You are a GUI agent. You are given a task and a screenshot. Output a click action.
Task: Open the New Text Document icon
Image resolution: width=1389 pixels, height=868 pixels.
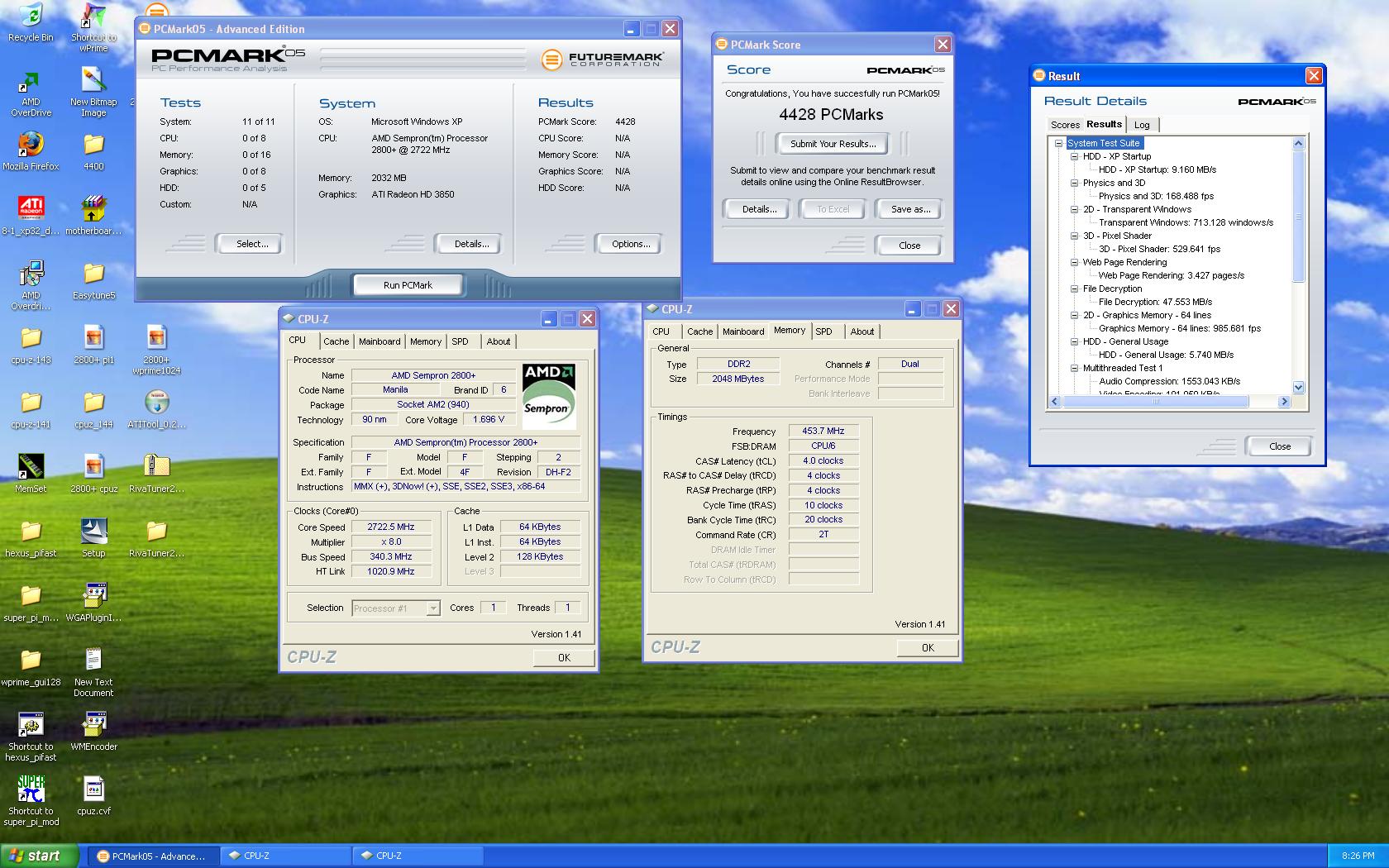[x=93, y=672]
